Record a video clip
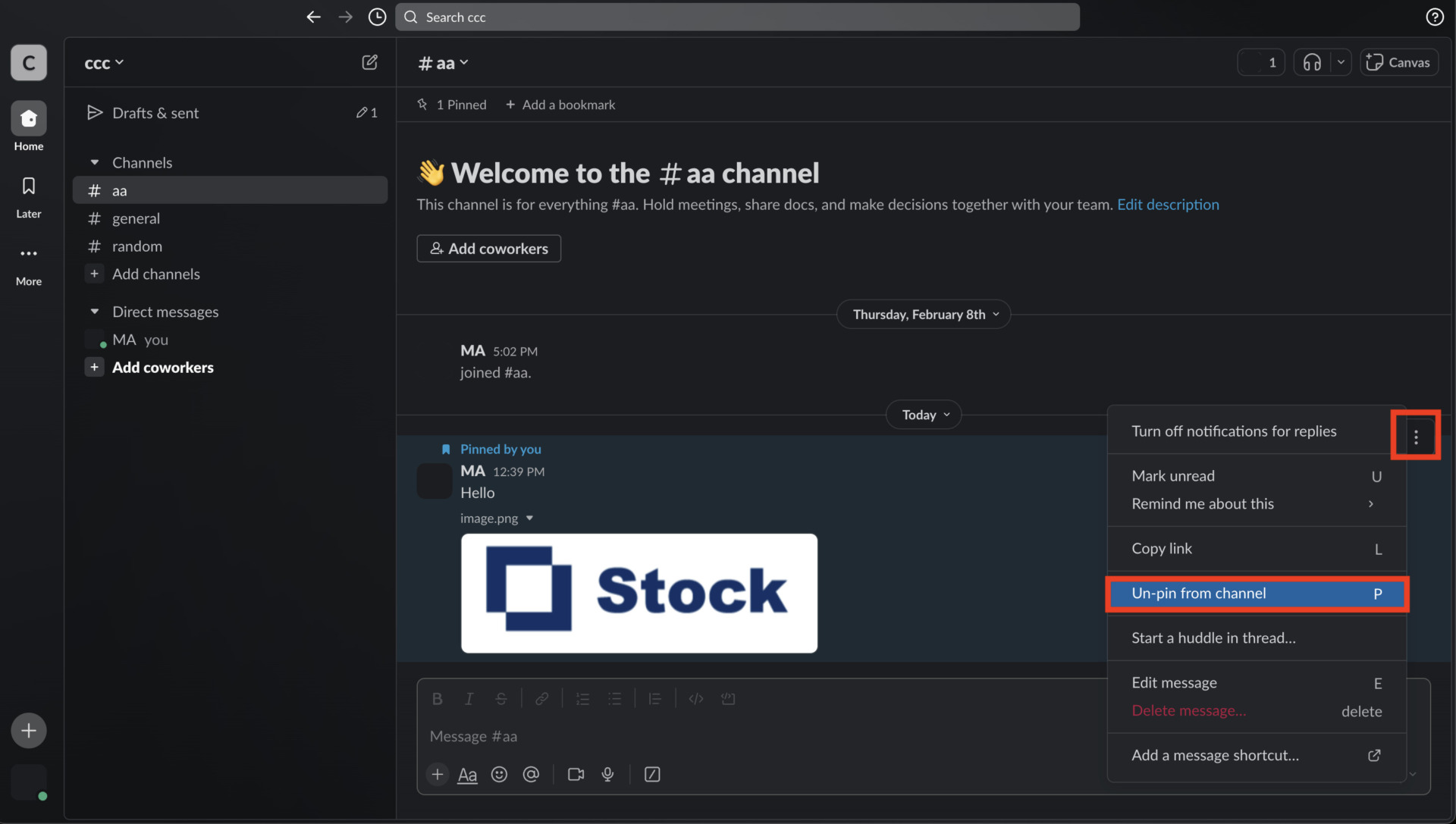This screenshot has height=824, width=1456. point(576,774)
